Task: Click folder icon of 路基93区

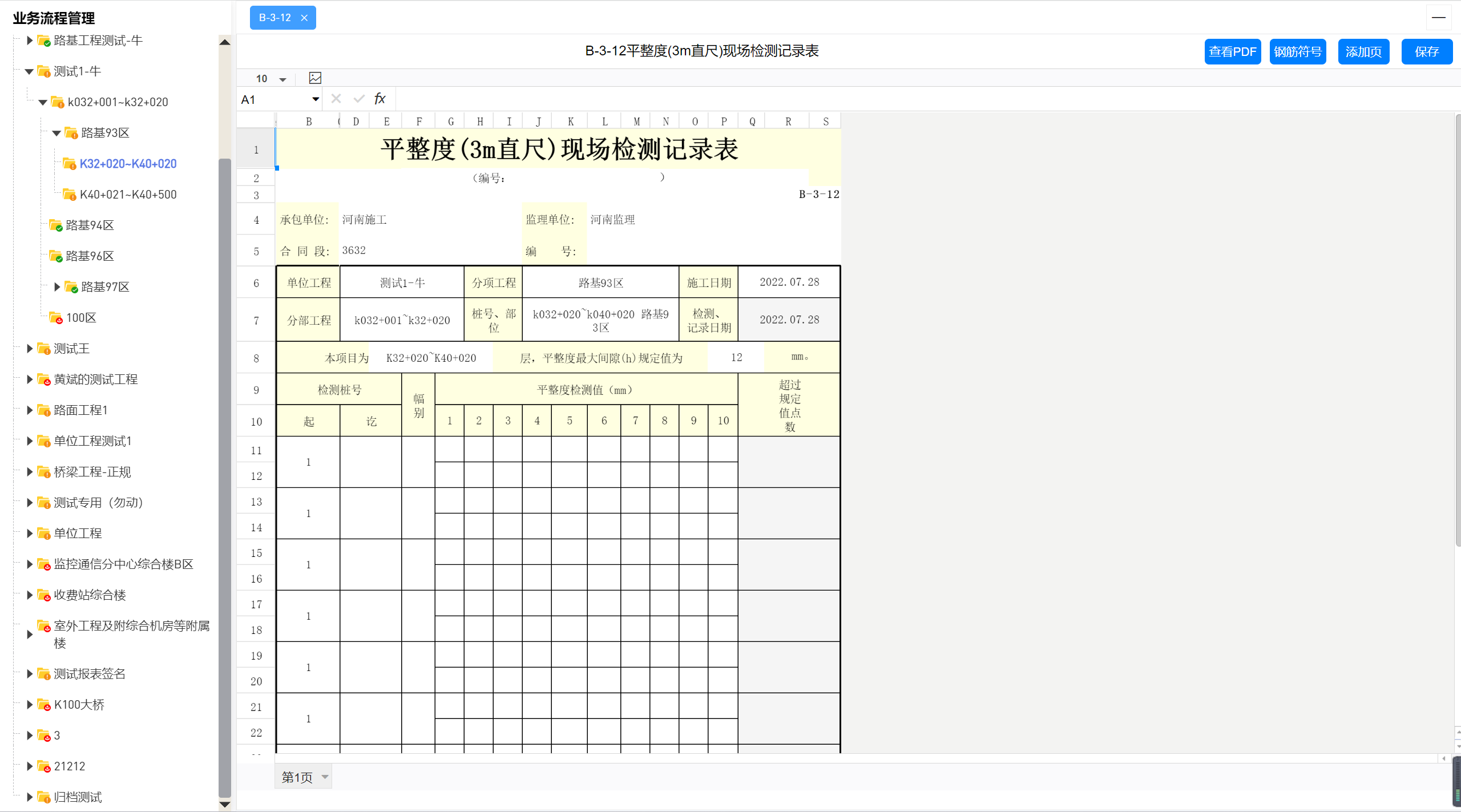Action: (71, 133)
